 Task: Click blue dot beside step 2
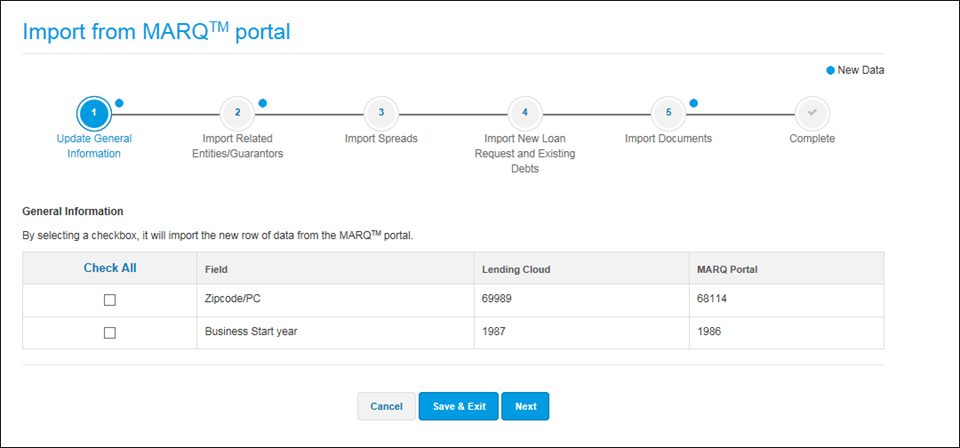[263, 103]
